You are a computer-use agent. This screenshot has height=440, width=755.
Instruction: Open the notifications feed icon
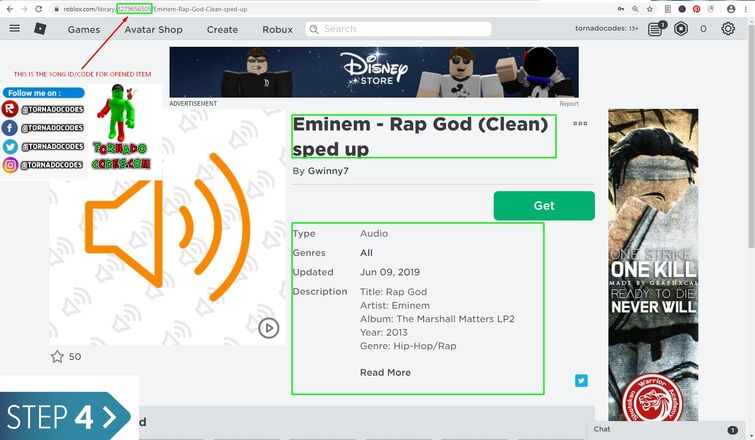point(655,29)
